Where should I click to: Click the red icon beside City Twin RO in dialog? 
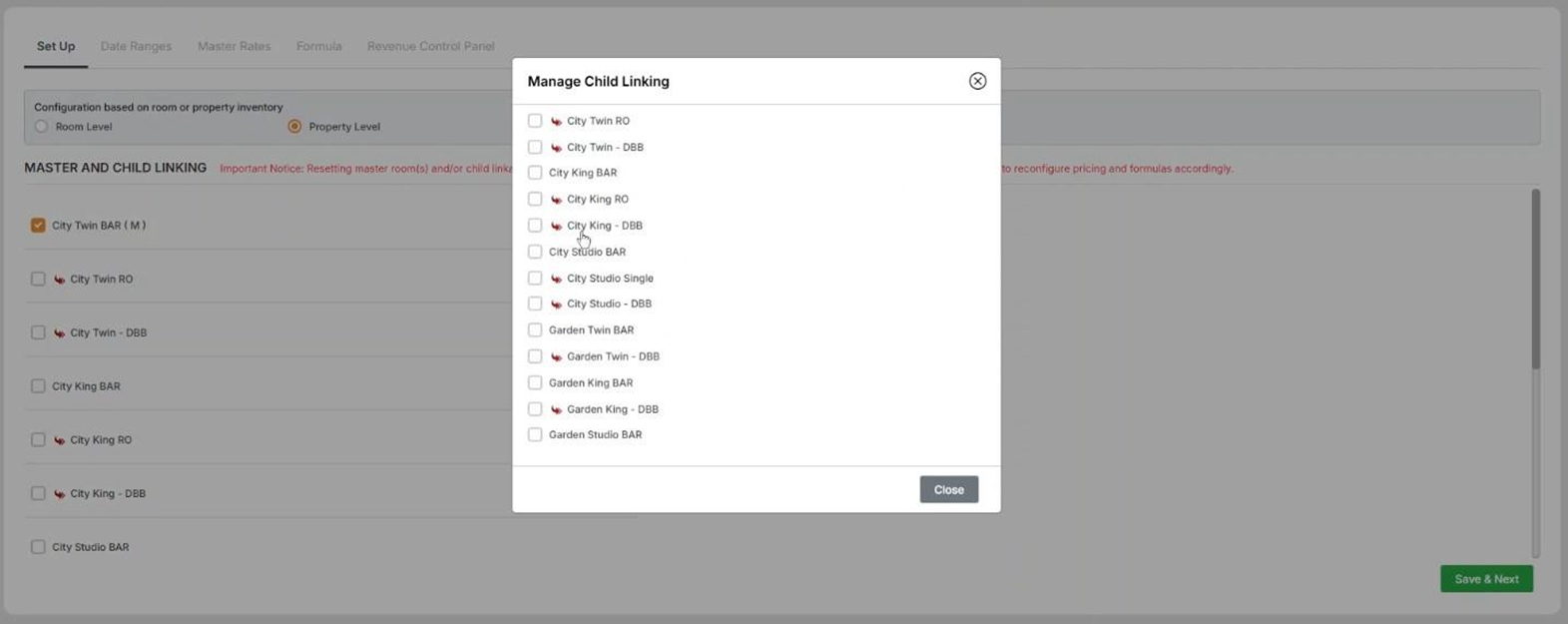[556, 121]
